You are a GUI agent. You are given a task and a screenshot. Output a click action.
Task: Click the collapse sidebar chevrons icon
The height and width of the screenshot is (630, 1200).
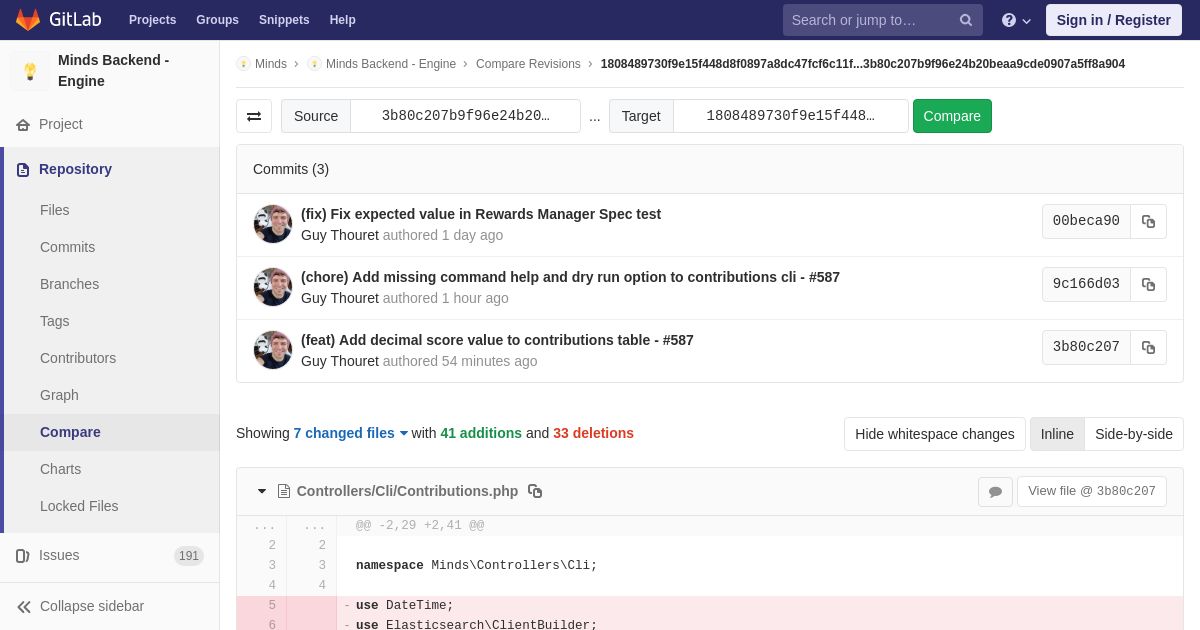click(24, 606)
